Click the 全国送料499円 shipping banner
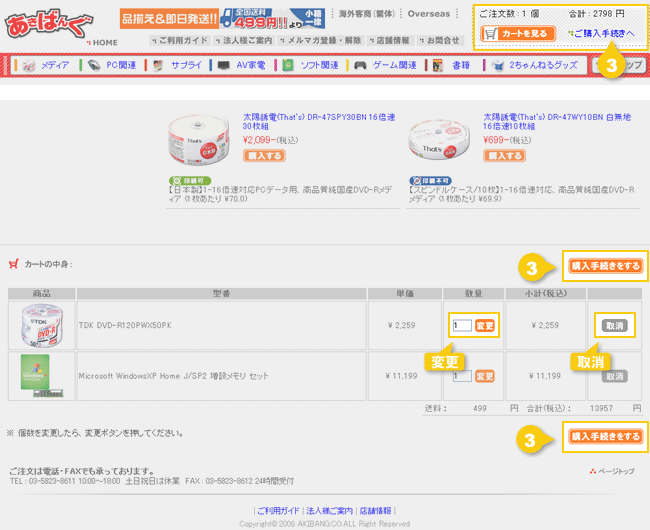650x530 pixels. click(272, 19)
